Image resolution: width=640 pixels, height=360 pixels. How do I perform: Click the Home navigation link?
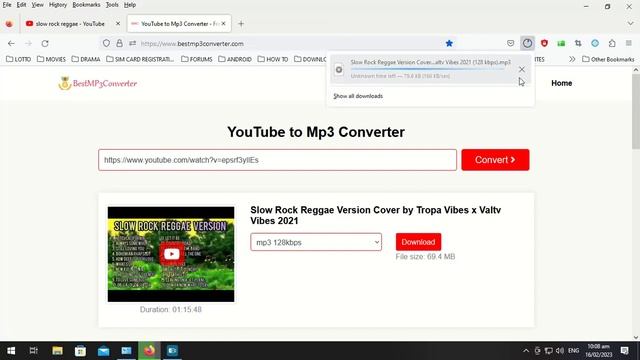click(562, 83)
